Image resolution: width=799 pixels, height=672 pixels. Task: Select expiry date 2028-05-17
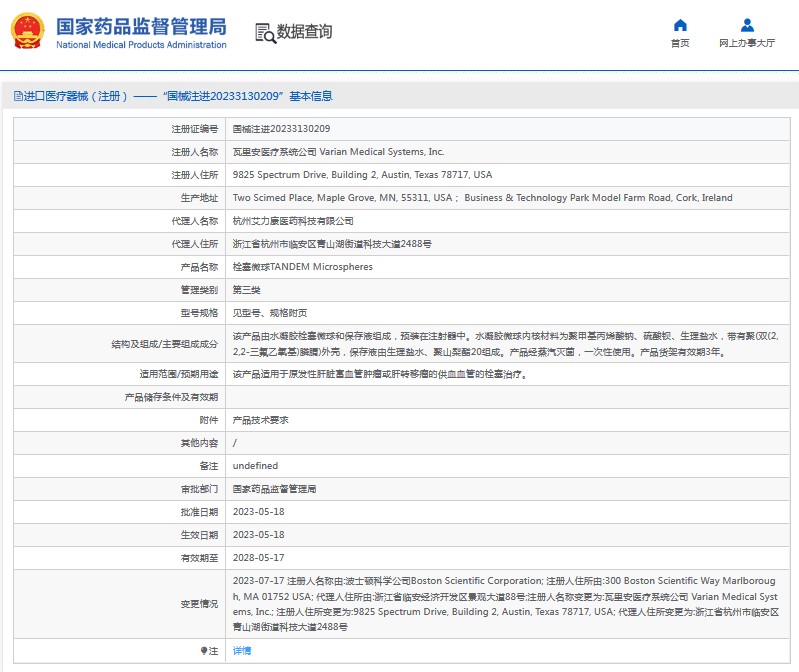pos(258,558)
